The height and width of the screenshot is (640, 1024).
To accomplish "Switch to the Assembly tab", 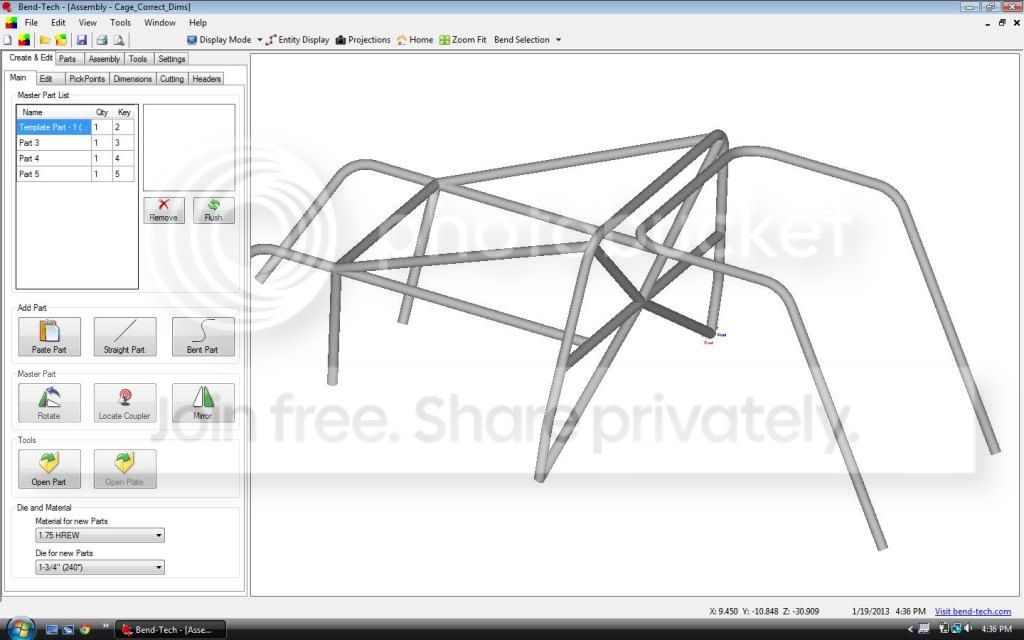I will 104,59.
